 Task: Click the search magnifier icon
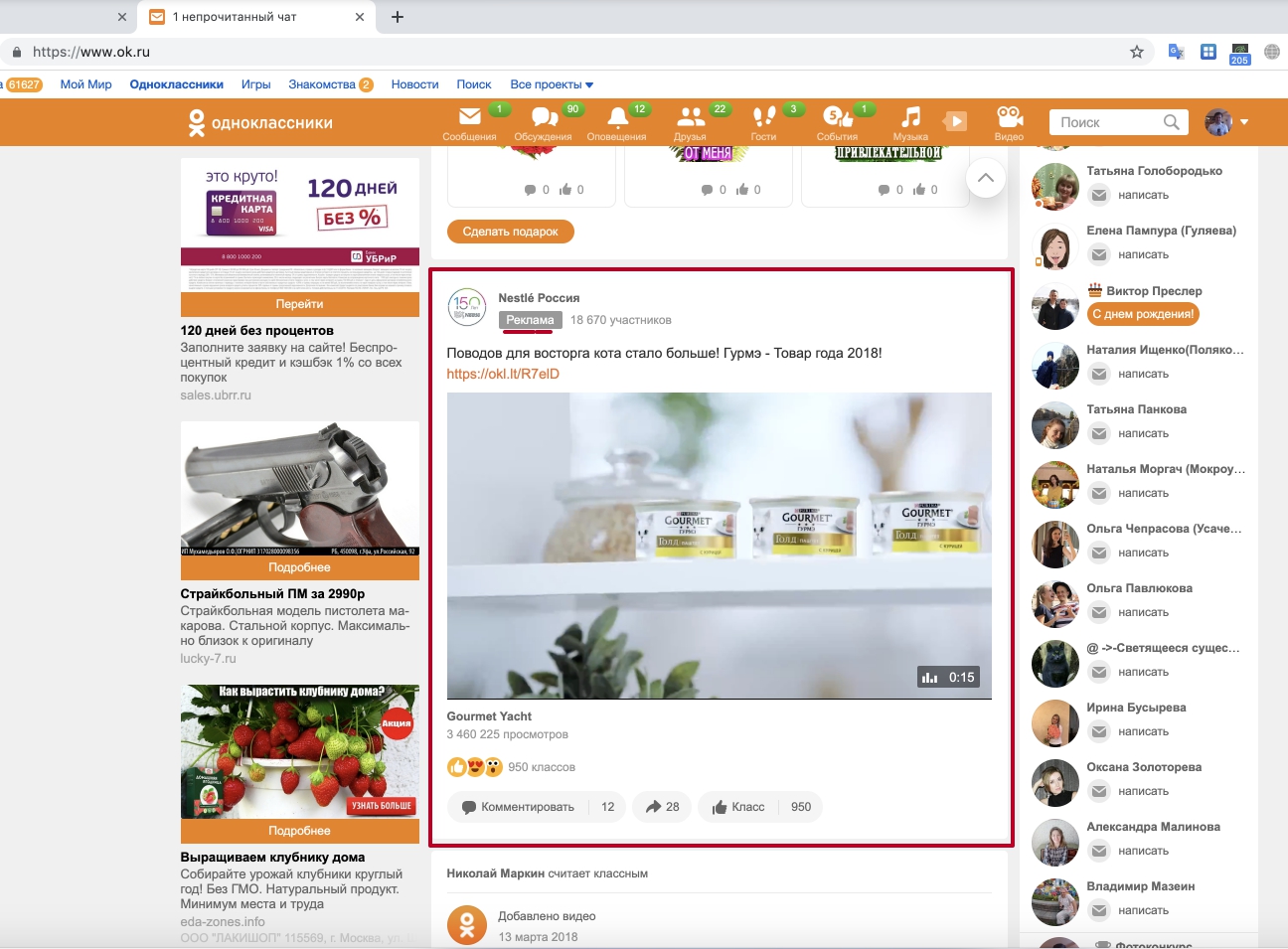(1172, 122)
